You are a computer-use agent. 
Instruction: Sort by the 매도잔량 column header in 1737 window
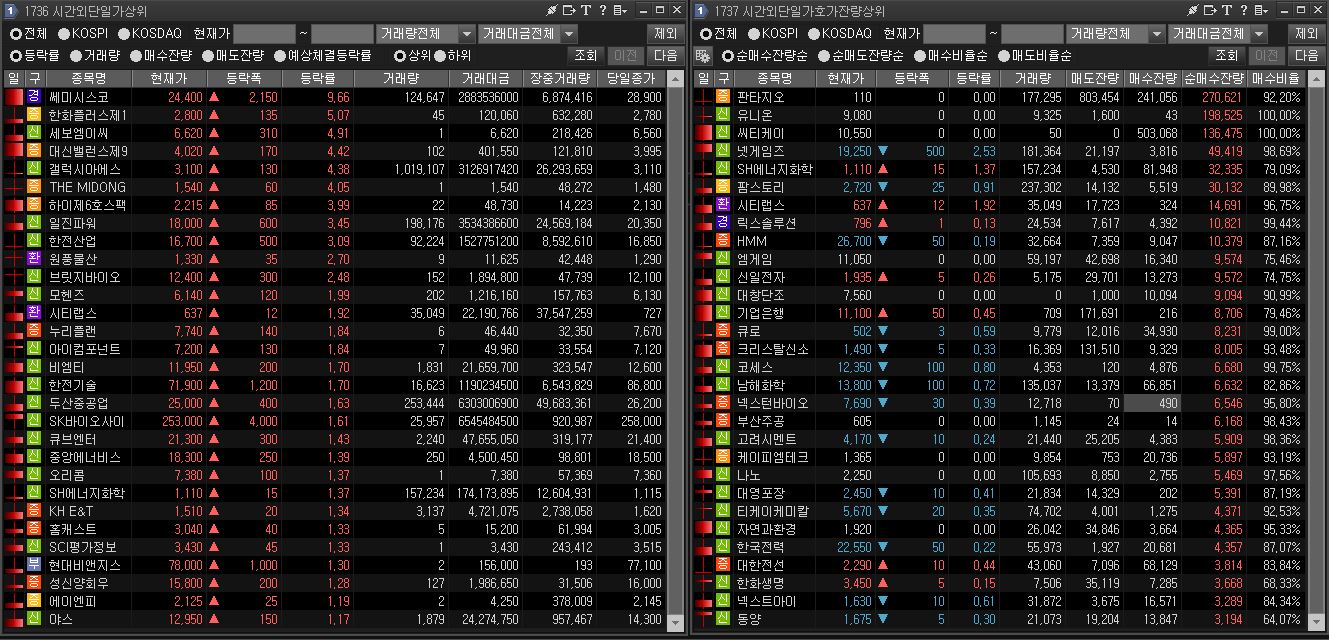(x=1095, y=78)
